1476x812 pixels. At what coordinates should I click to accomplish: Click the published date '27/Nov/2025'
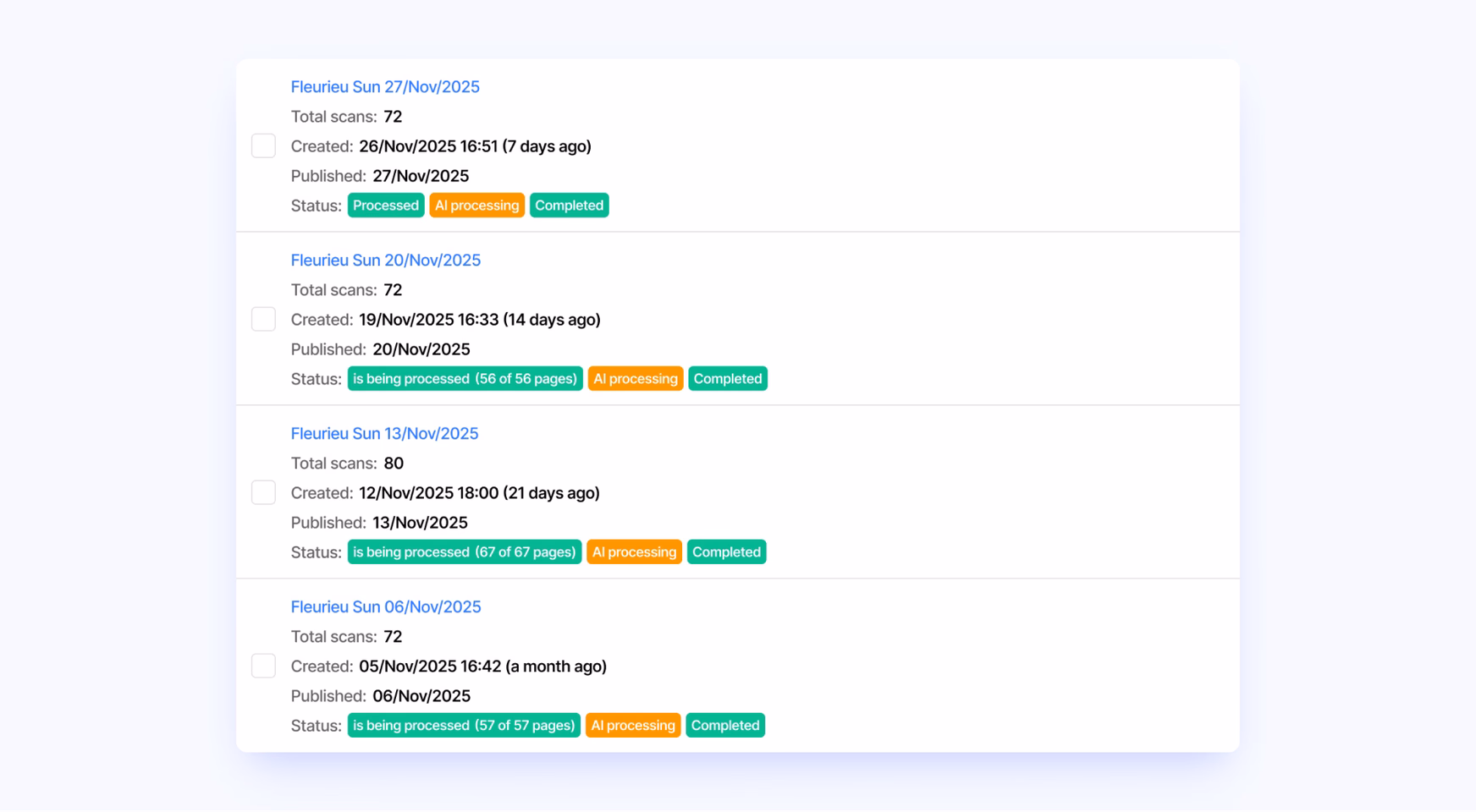coord(421,176)
